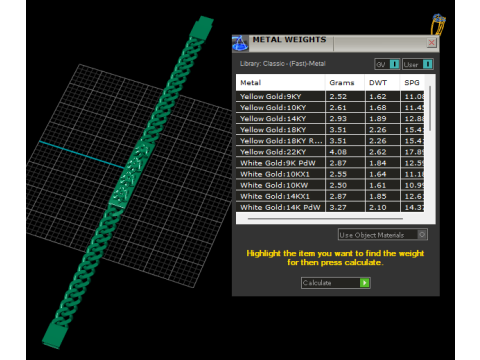Click the 2.10 DWT value for 14K PdW

(x=378, y=207)
